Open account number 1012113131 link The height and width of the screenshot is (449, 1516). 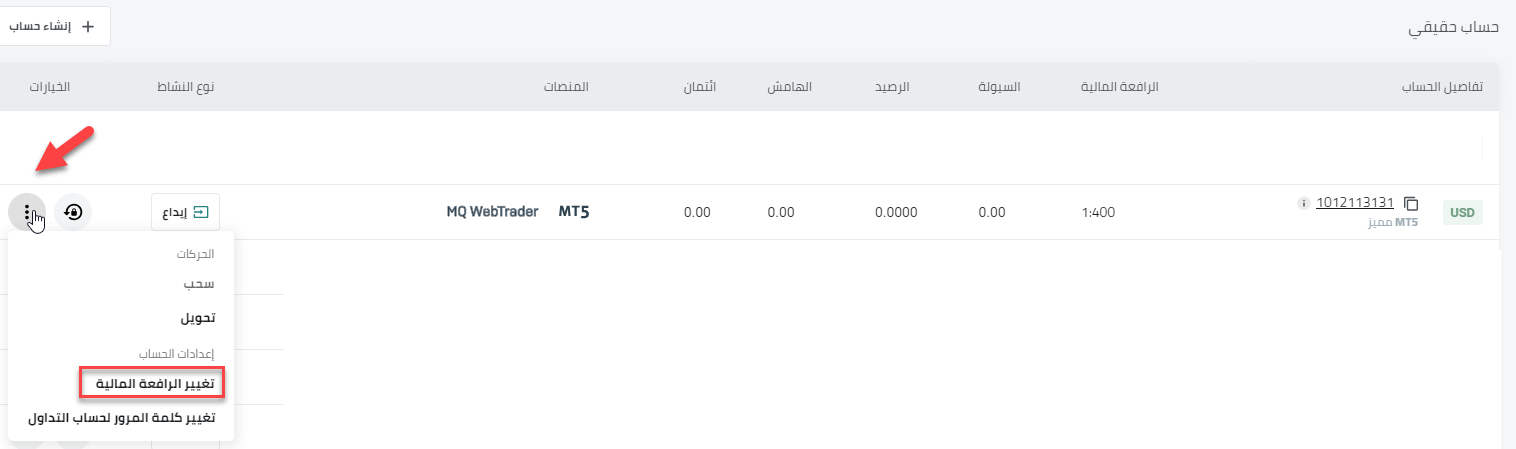pos(1355,202)
